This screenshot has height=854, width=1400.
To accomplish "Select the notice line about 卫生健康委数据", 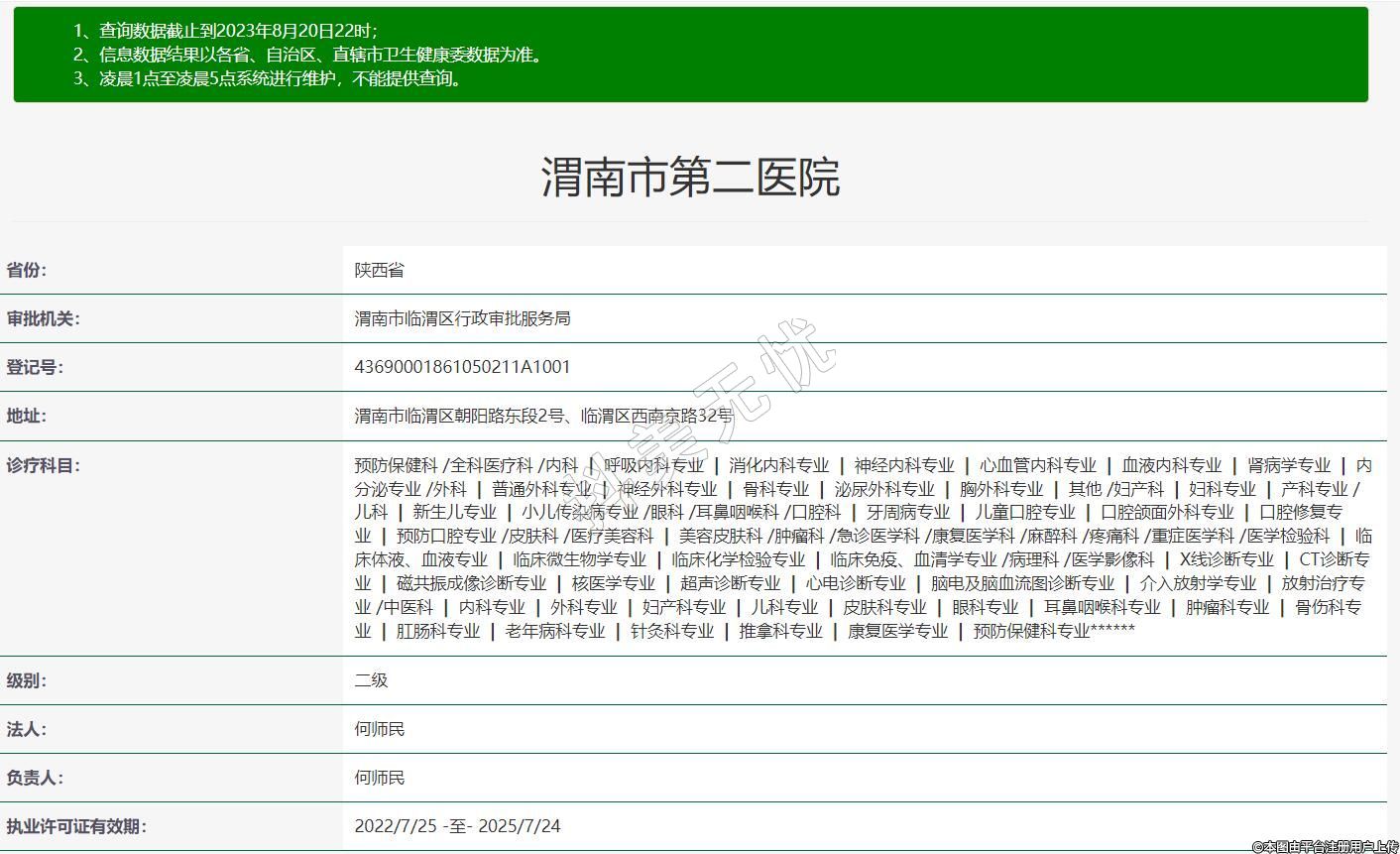I will pos(308,56).
